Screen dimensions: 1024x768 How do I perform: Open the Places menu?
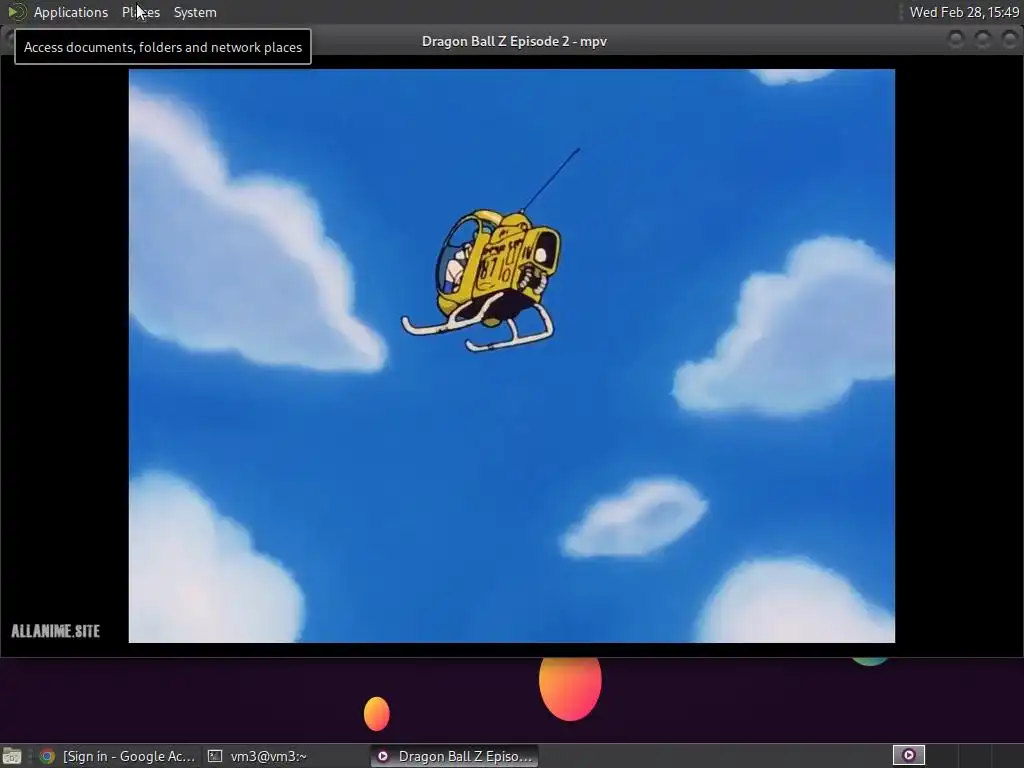140,12
